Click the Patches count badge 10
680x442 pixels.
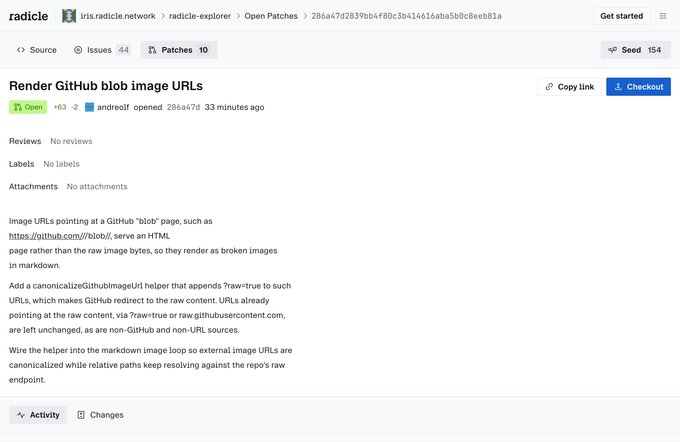pos(203,50)
